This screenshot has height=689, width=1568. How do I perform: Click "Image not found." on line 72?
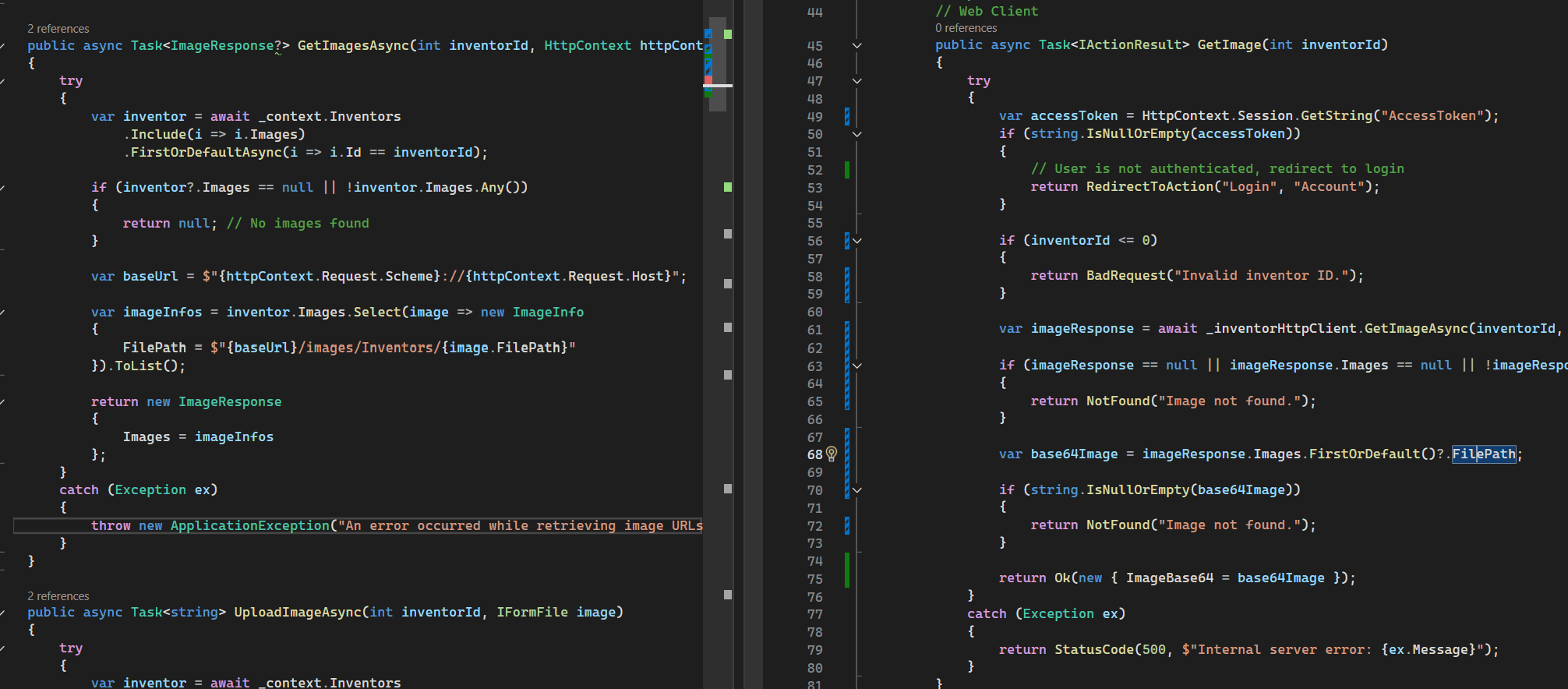click(x=1229, y=525)
